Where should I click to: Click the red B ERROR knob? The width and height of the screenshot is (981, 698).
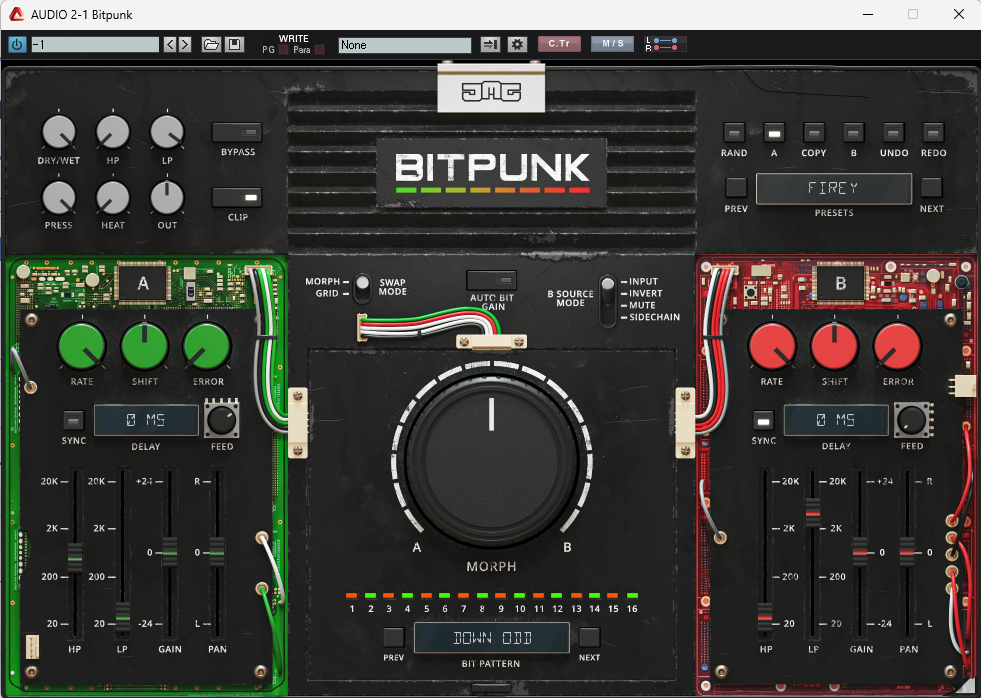point(898,346)
